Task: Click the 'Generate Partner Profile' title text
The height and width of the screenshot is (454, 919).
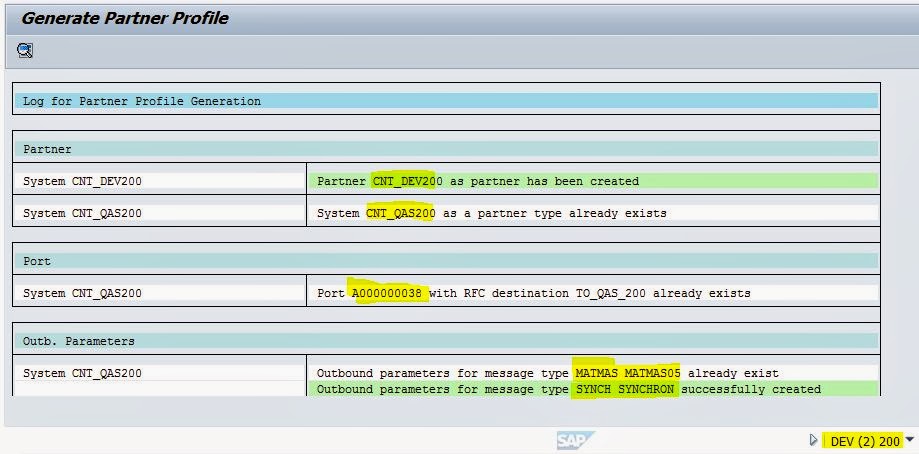Action: 125,18
